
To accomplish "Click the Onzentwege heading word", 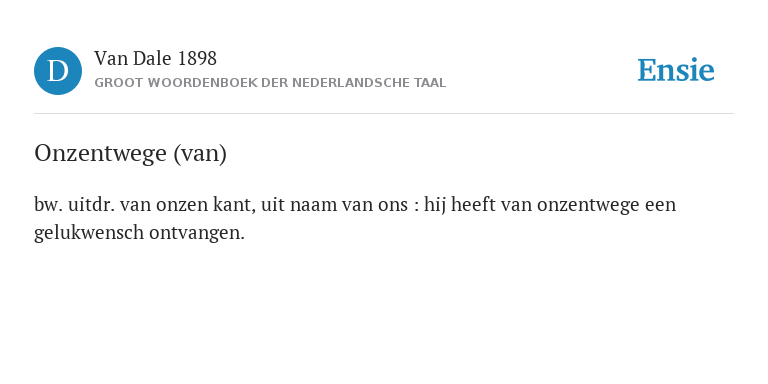I will [100, 154].
